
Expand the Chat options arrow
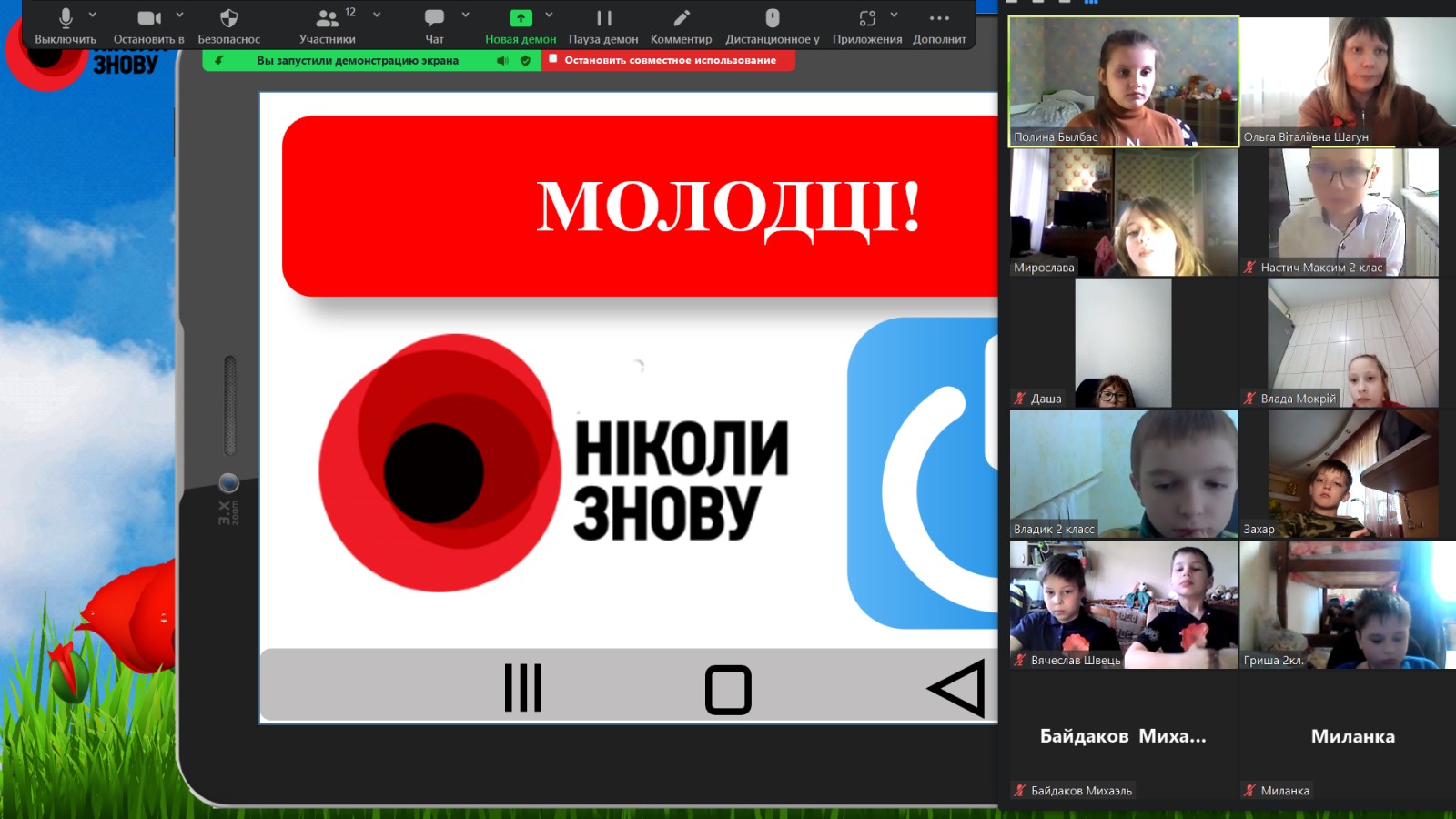point(465,15)
